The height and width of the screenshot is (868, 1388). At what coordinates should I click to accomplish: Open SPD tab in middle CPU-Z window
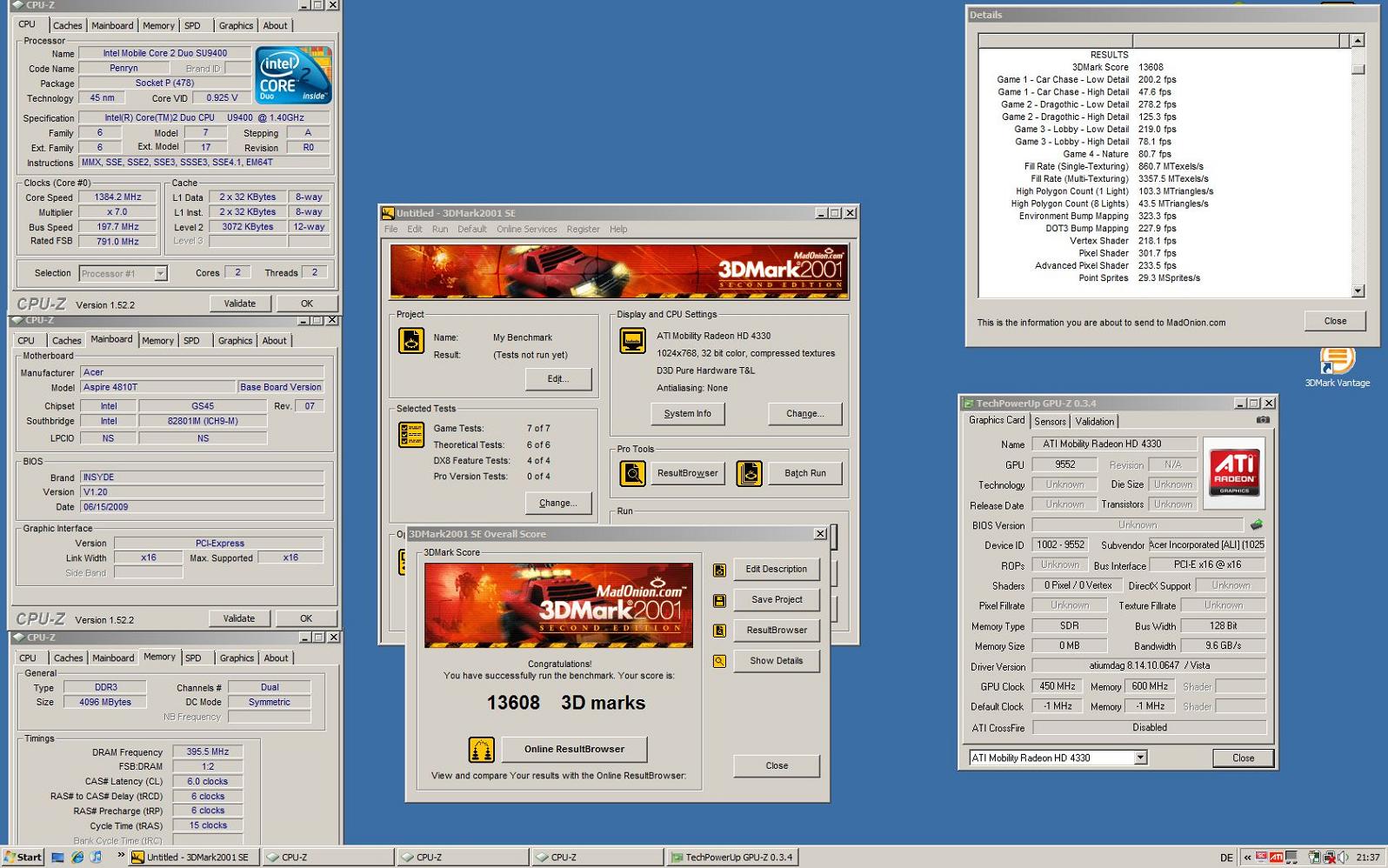(x=191, y=341)
